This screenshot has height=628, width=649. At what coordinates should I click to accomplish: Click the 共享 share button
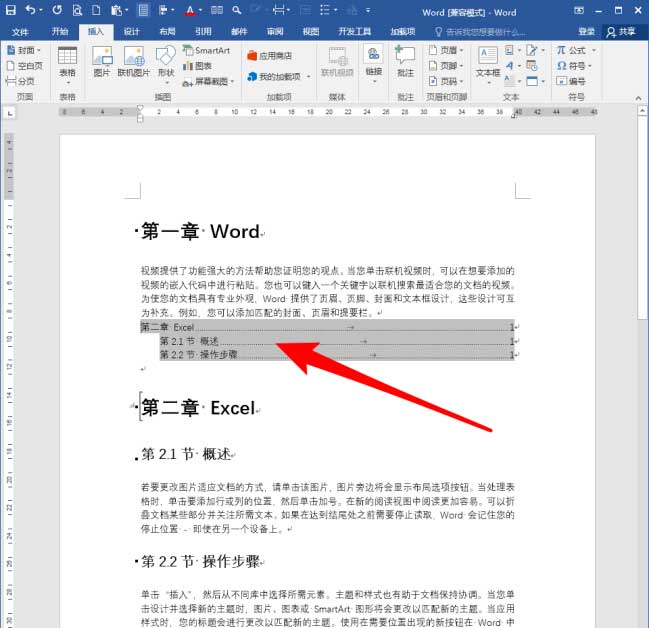pyautogui.click(x=620, y=31)
